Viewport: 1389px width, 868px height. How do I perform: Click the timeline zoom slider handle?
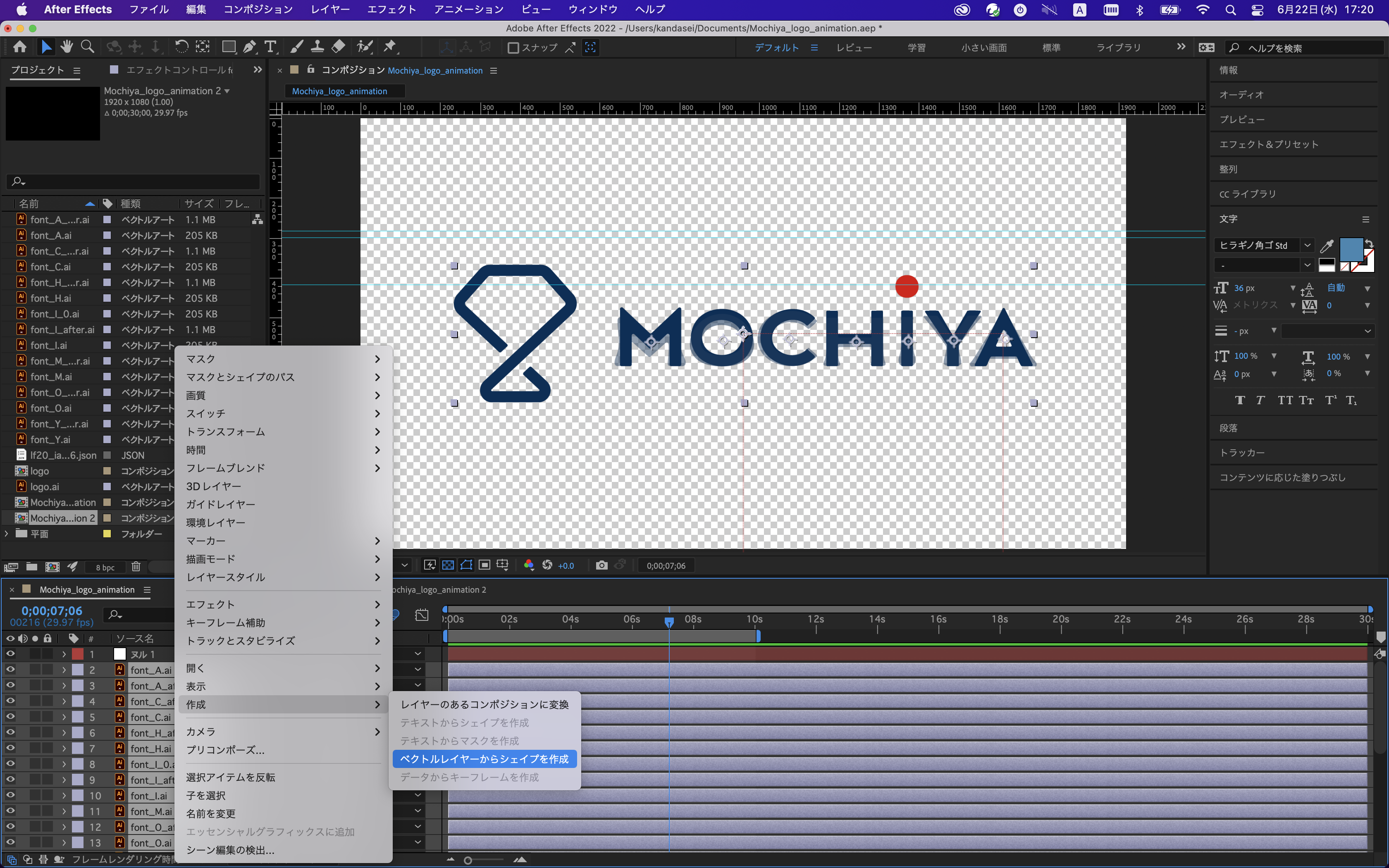[468, 860]
